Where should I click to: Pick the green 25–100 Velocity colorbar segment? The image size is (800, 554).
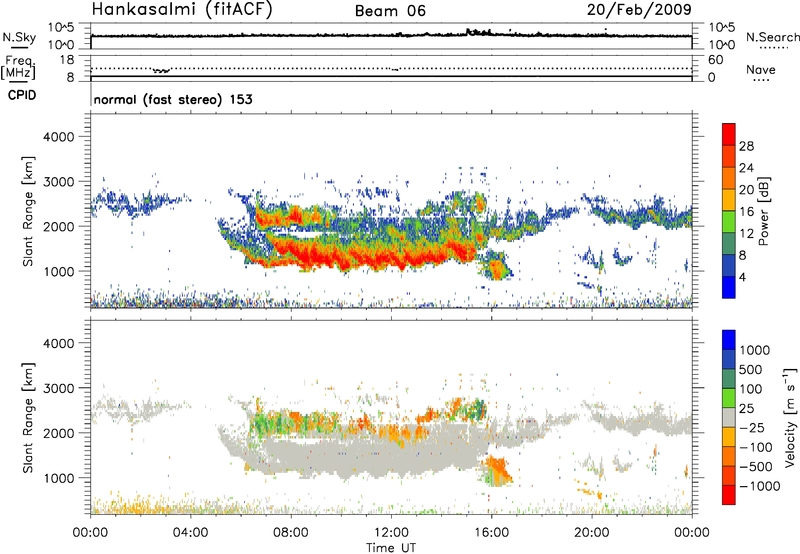729,398
